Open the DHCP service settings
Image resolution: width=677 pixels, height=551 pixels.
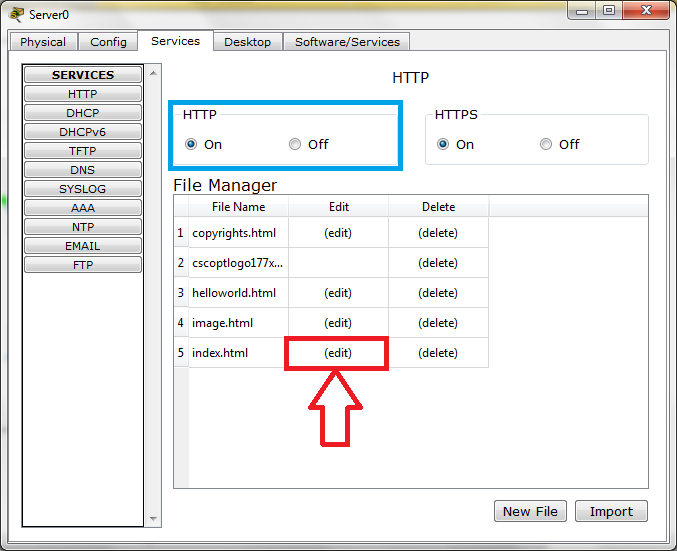point(83,113)
